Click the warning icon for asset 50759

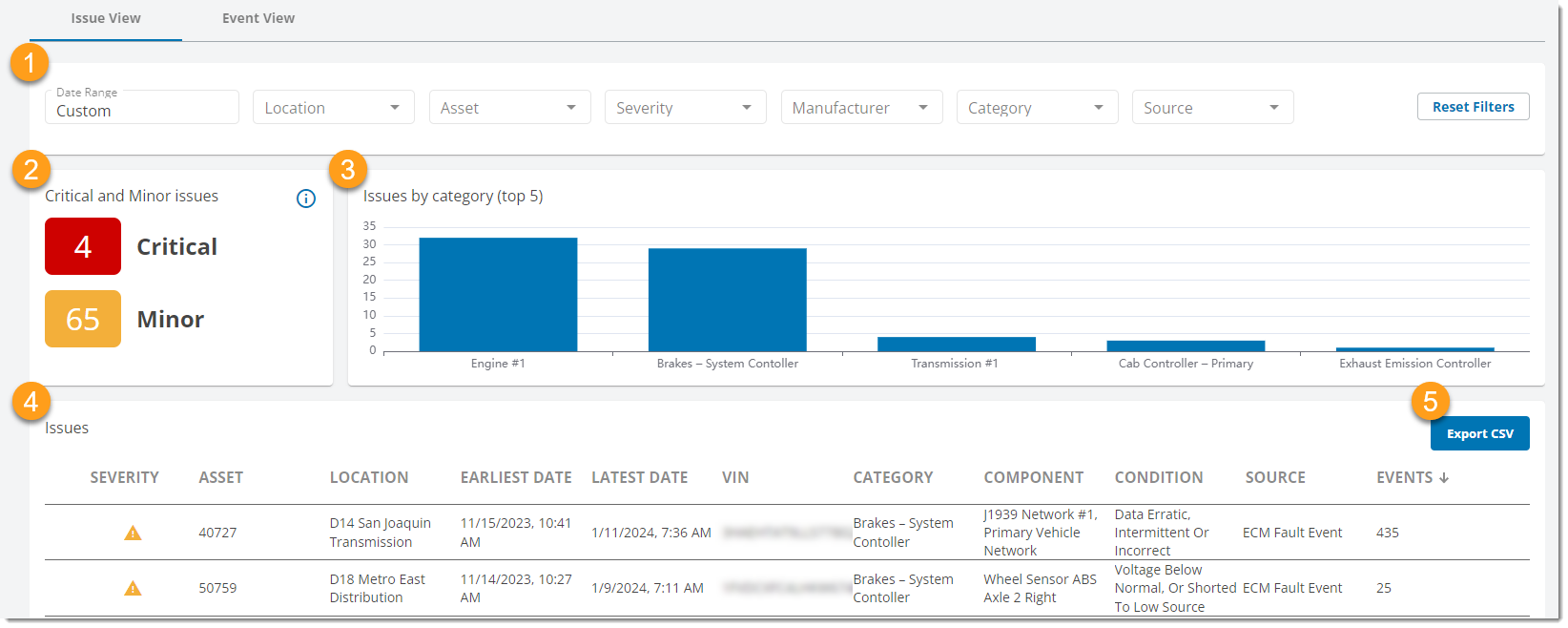tap(133, 588)
